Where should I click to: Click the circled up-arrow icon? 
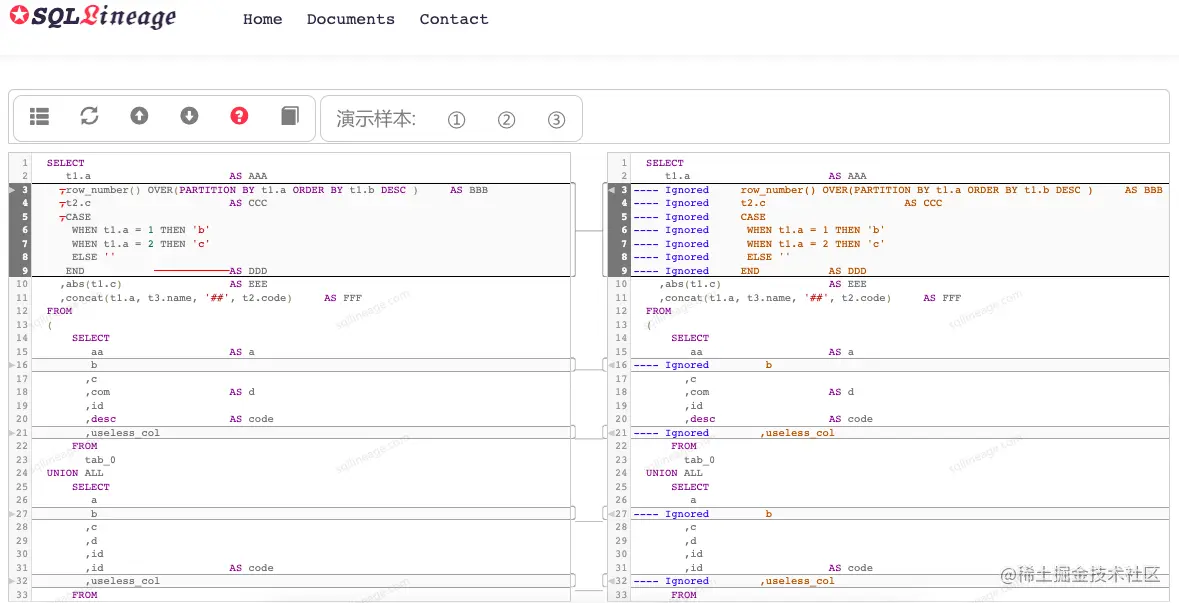tap(139, 116)
